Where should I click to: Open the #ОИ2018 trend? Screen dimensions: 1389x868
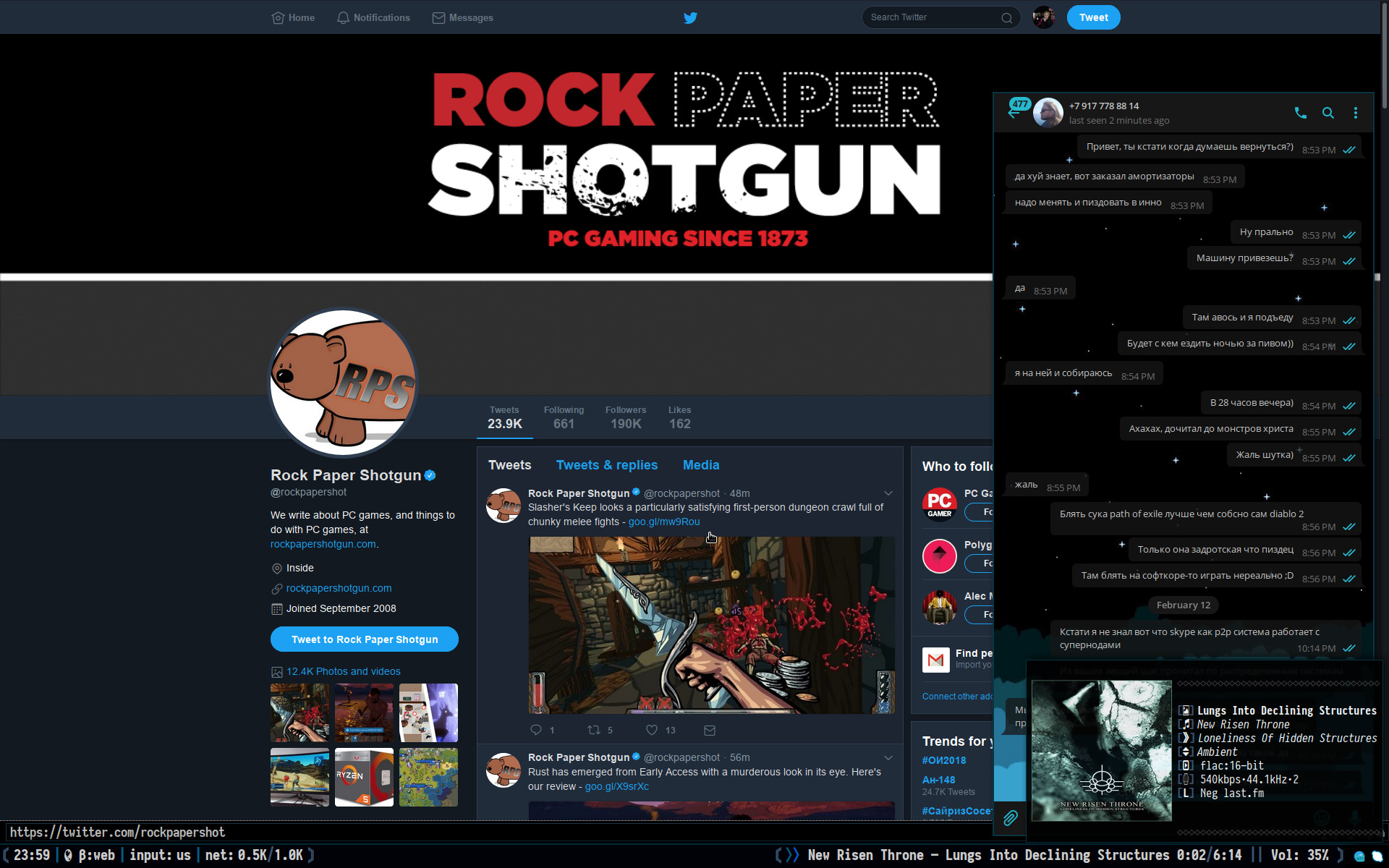click(x=944, y=760)
